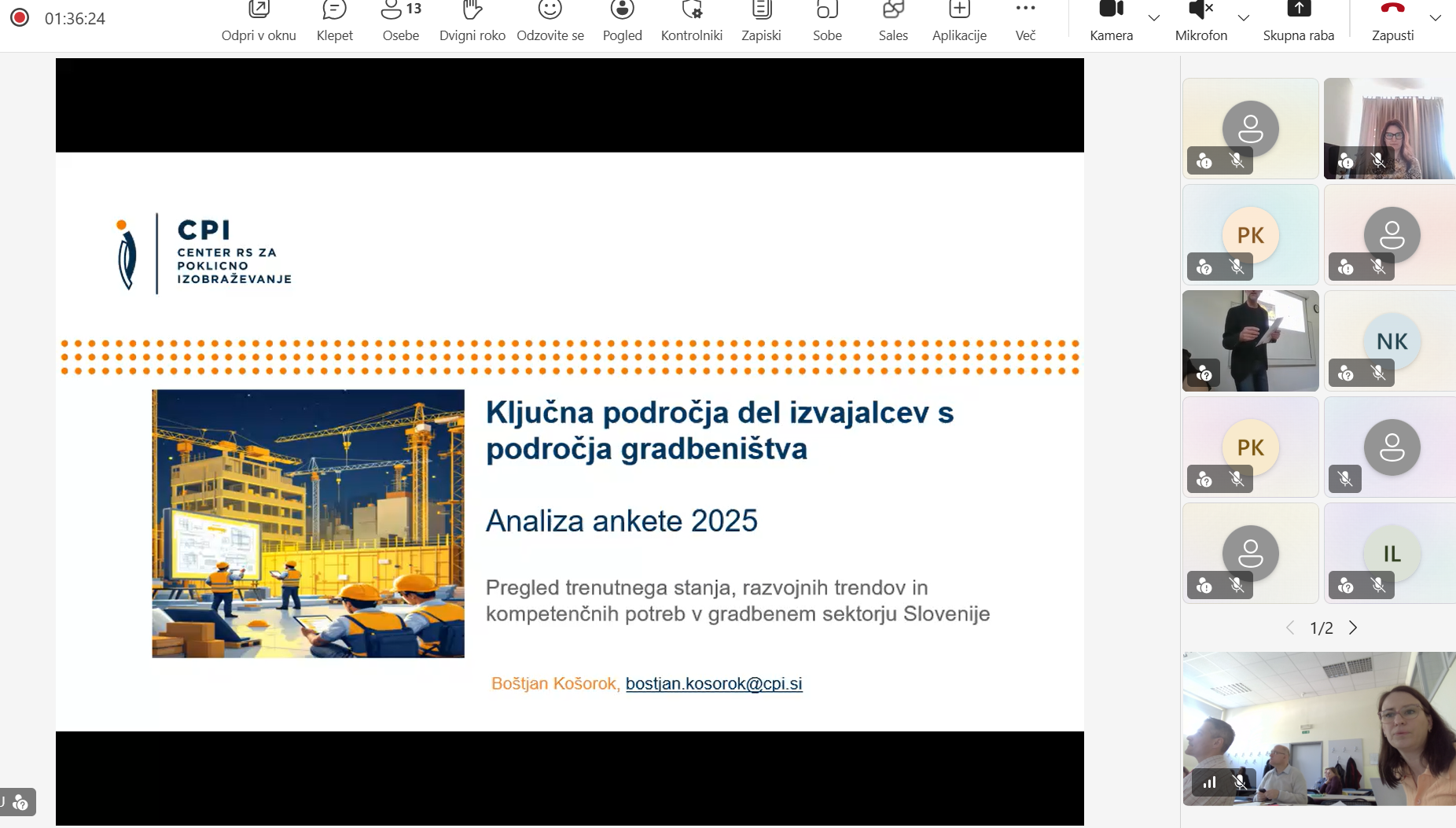Open Zapiski meeting notes
This screenshot has height=828, width=1456.
[x=761, y=20]
